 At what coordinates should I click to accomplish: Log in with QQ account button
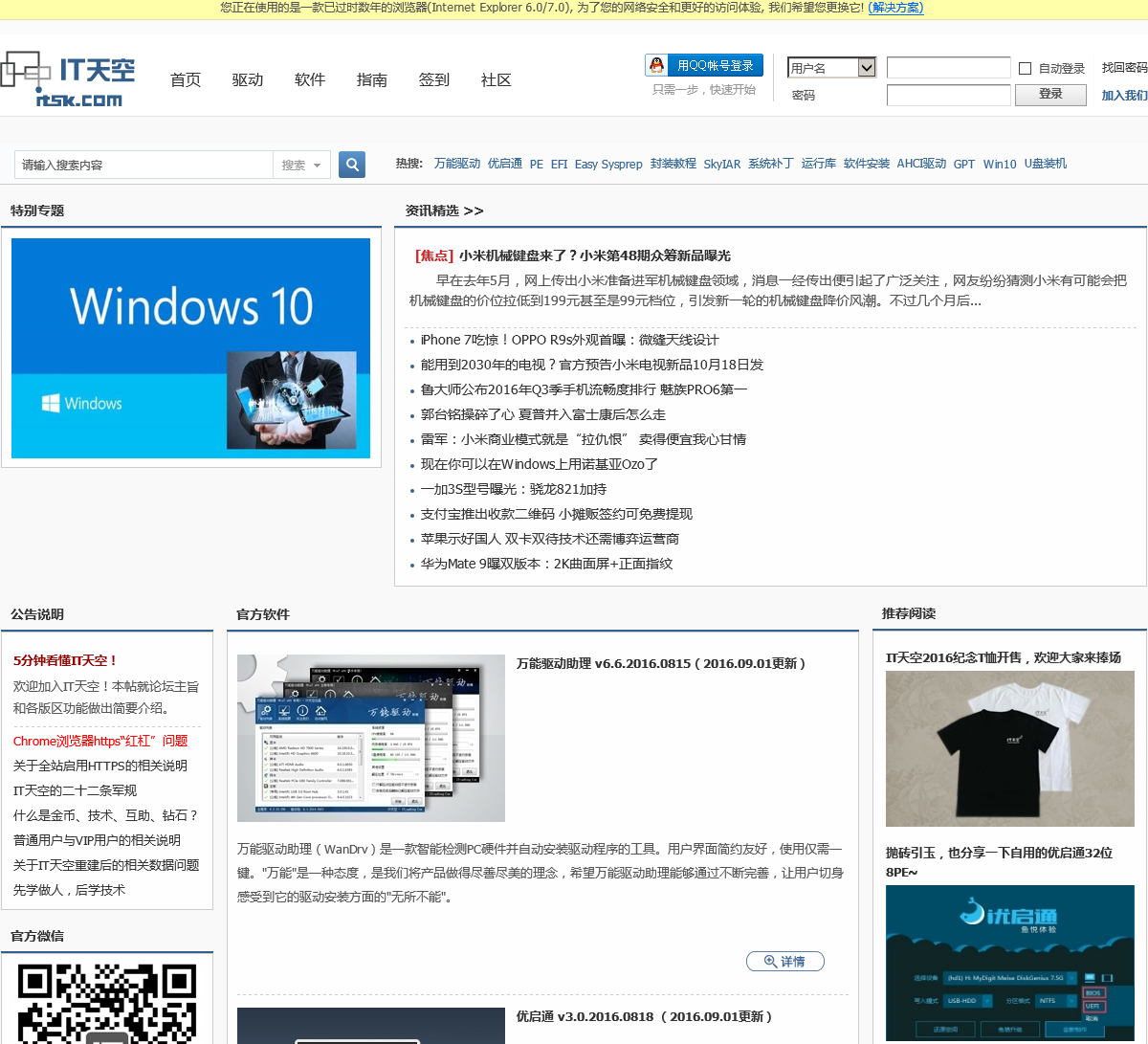(x=704, y=65)
